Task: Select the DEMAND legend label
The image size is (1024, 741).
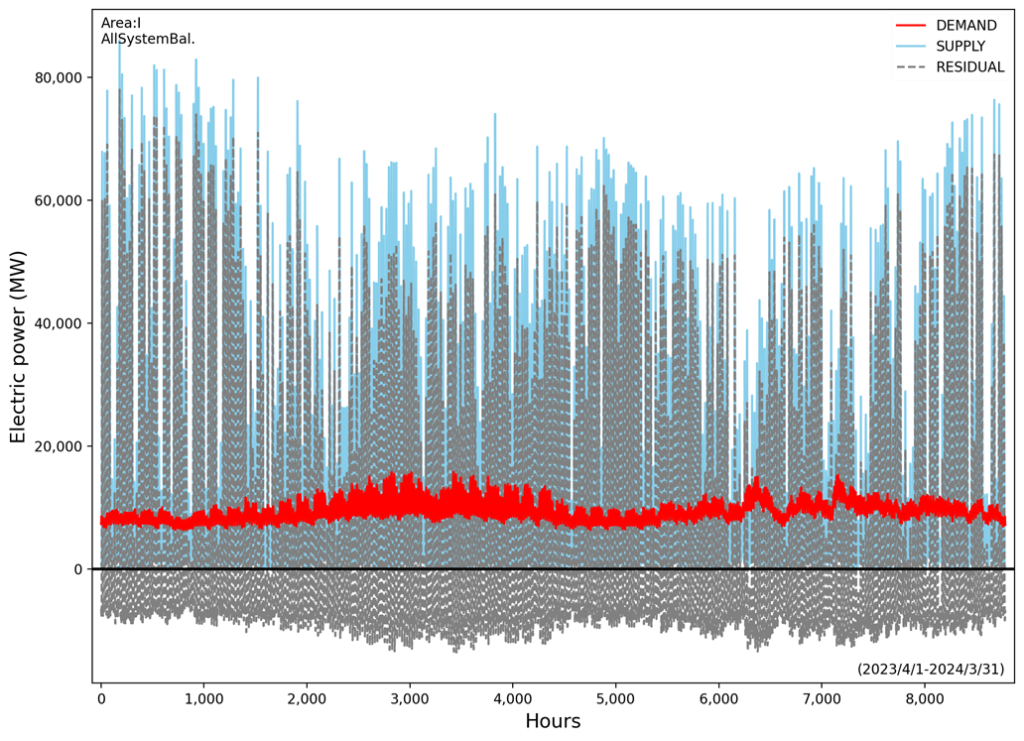Action: coord(966,25)
